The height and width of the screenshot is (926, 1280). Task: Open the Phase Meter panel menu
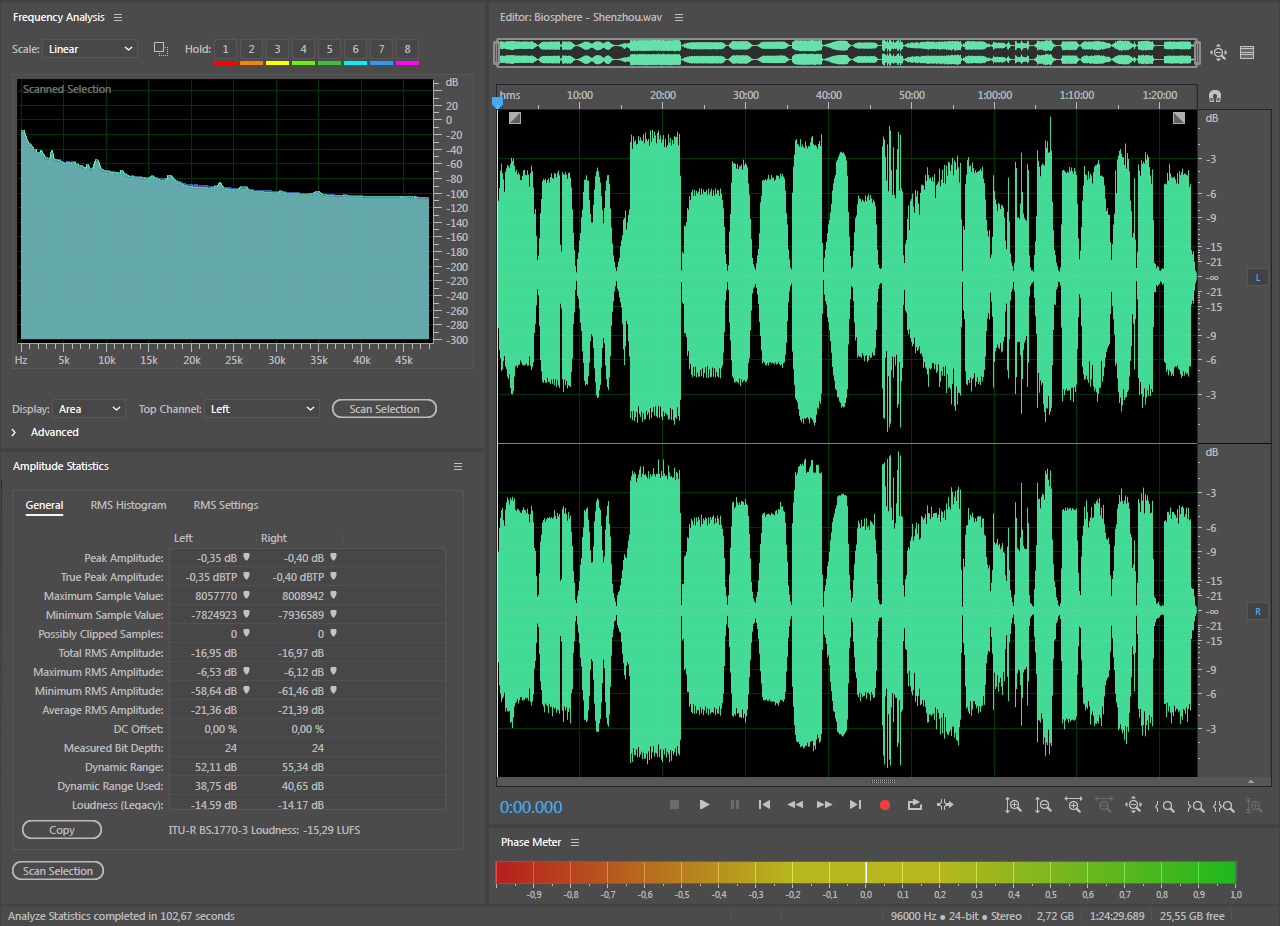click(x=575, y=842)
